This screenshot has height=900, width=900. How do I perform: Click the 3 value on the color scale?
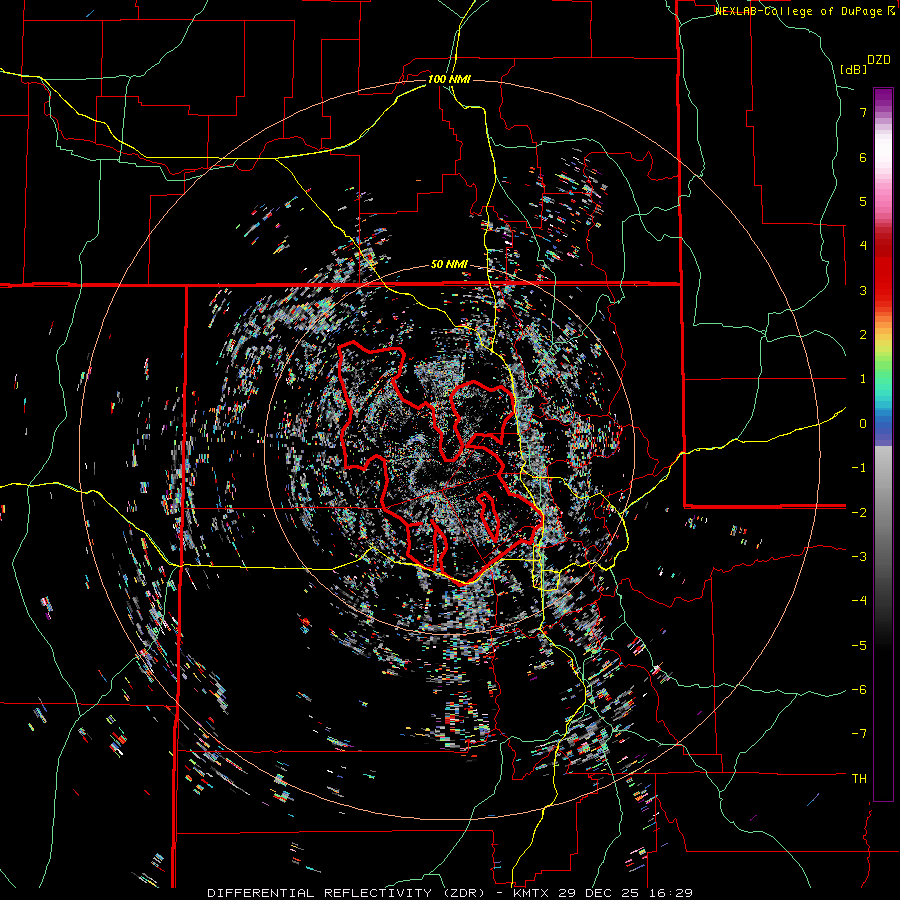click(863, 290)
